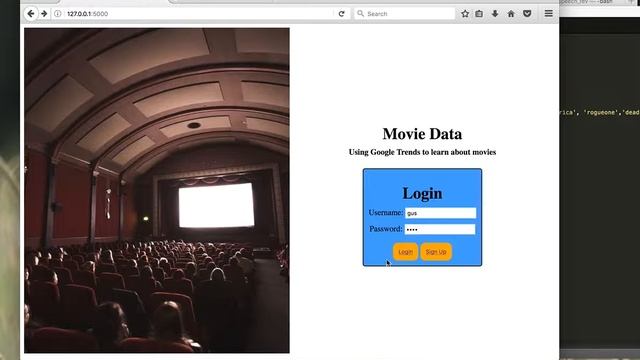Reload the page with the refresh icon
The image size is (640, 360).
(342, 14)
